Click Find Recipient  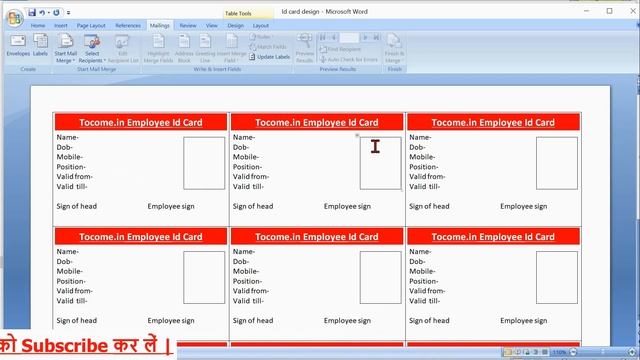[x=340, y=49]
